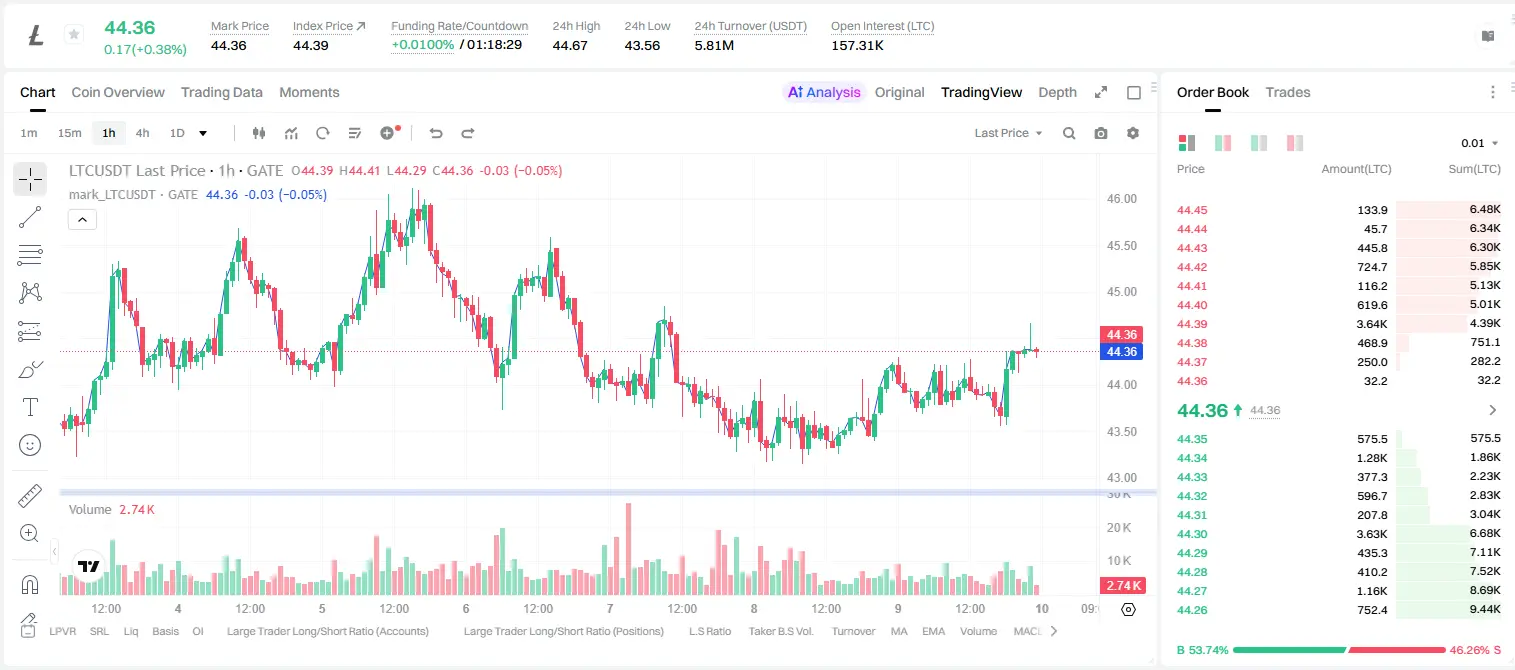Select the text annotation tool
Screen dimensions: 1515x670
coord(30,407)
